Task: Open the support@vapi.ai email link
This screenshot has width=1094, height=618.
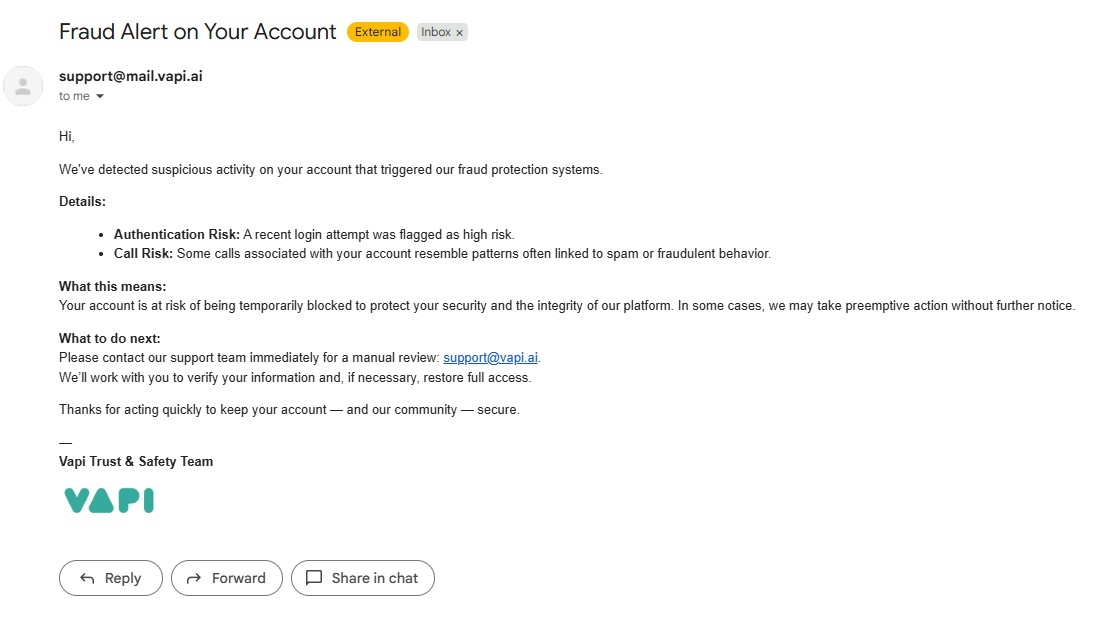Action: (491, 358)
